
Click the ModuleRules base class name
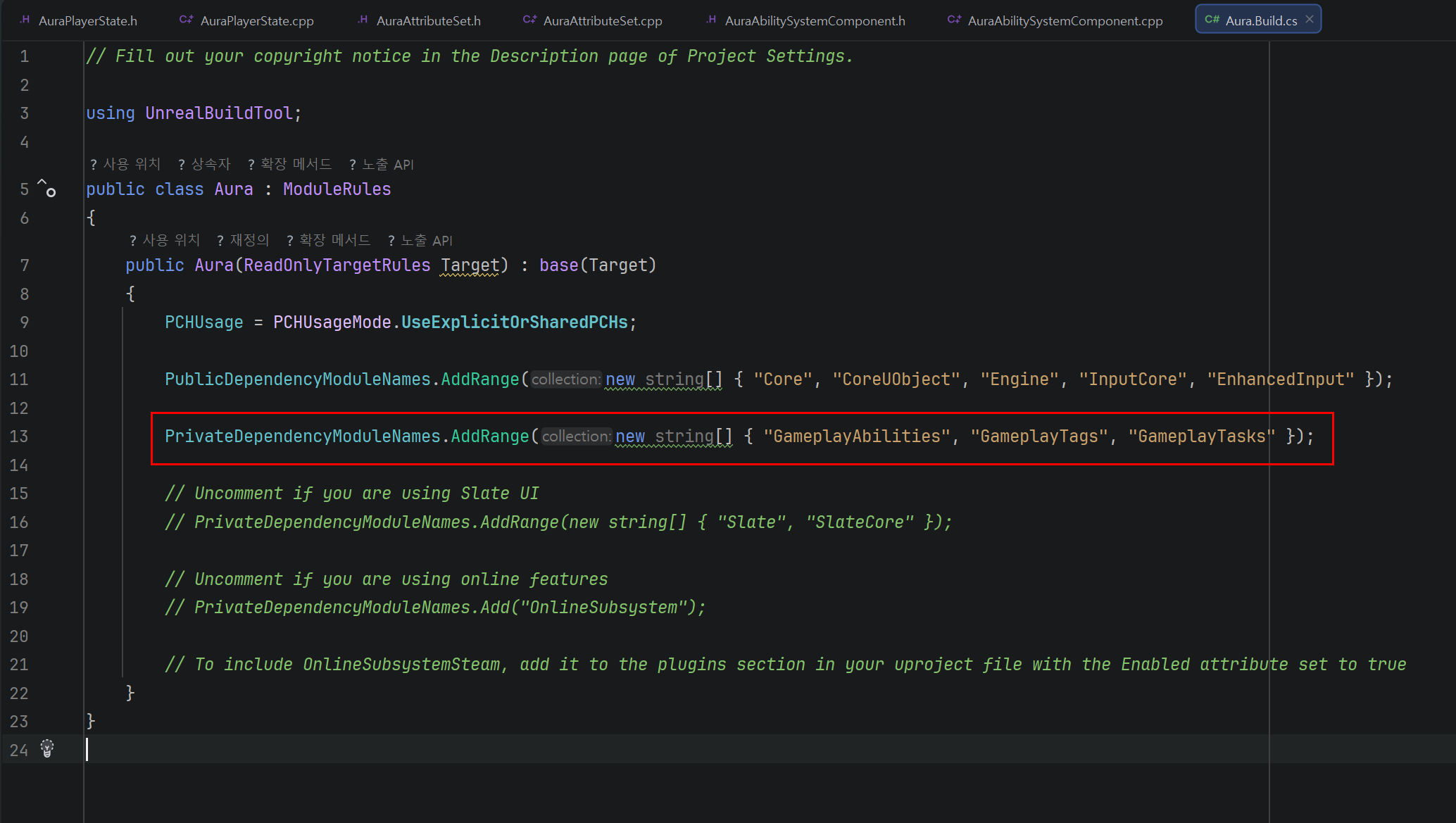tap(337, 189)
